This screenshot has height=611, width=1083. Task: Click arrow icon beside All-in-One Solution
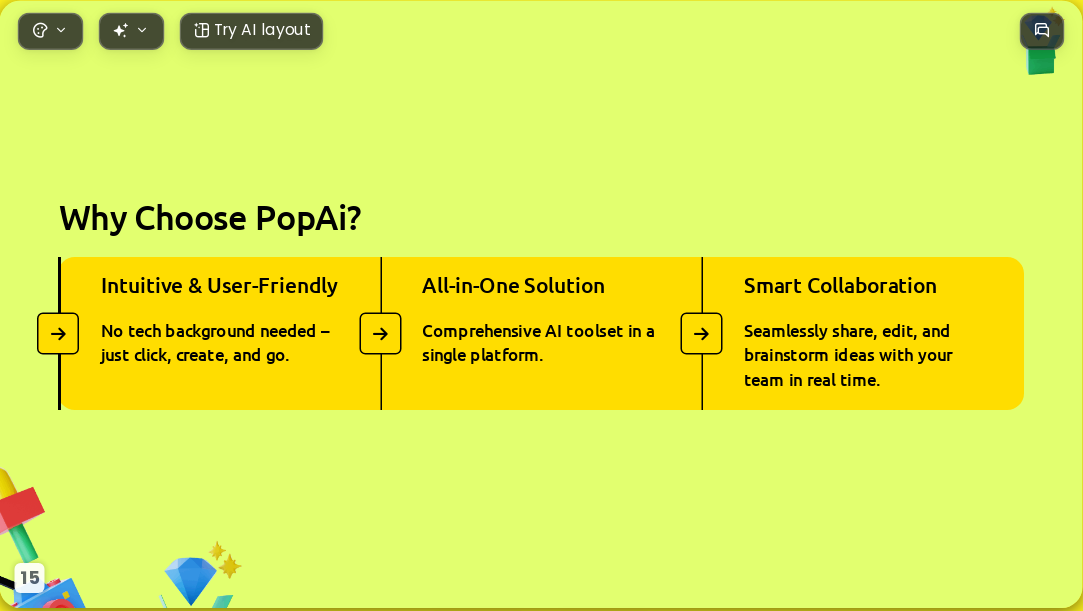pyautogui.click(x=381, y=333)
